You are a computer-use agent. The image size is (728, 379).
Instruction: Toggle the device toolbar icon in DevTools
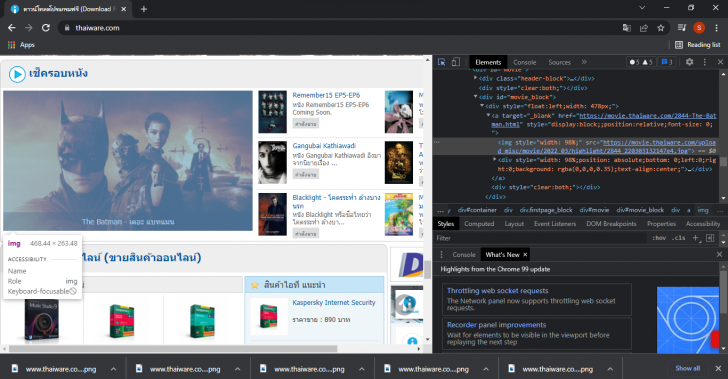pyautogui.click(x=455, y=62)
